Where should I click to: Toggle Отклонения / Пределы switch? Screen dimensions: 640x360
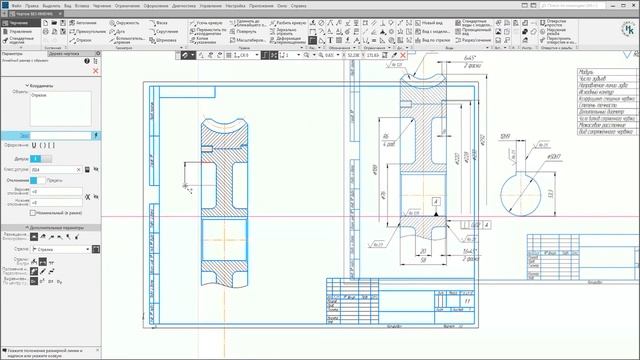pos(38,180)
